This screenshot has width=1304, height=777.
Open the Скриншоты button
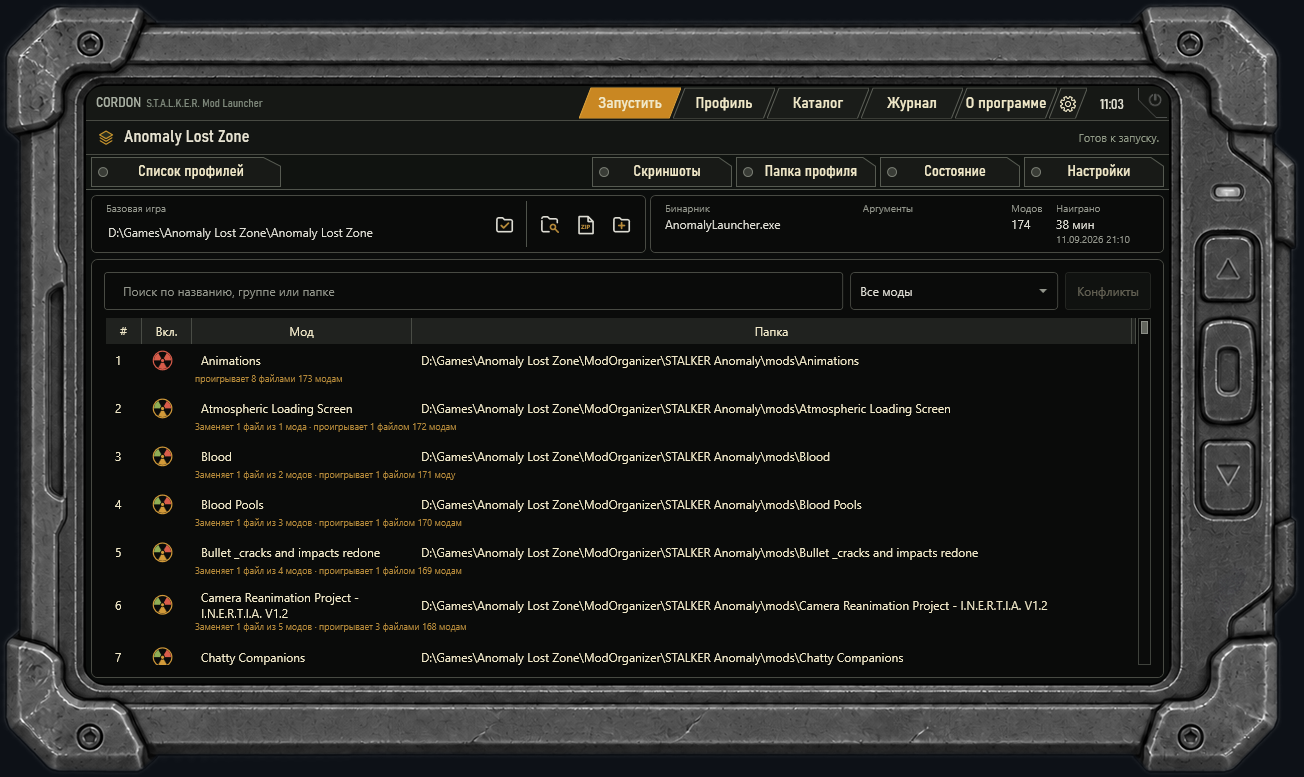pyautogui.click(x=662, y=171)
